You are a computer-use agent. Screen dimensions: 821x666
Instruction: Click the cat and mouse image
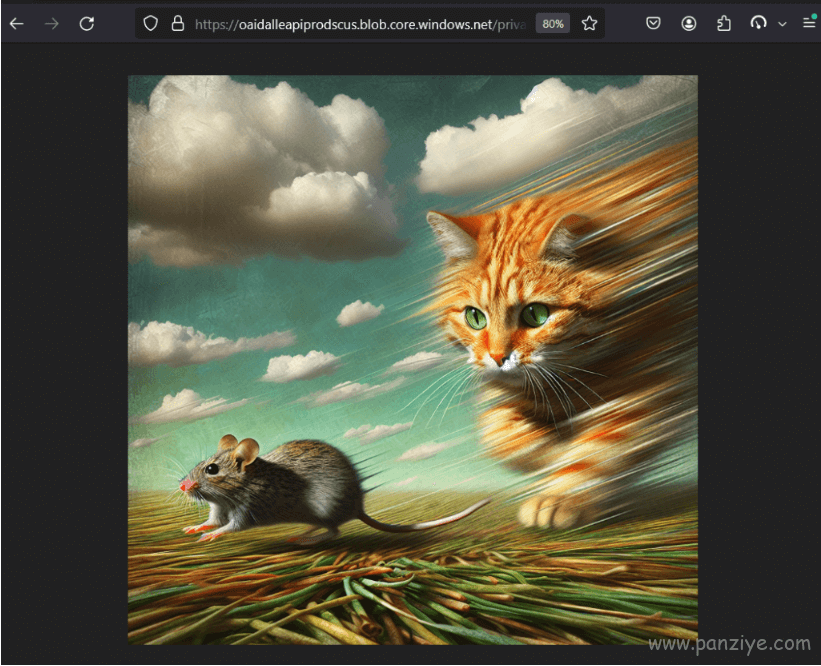[413, 360]
